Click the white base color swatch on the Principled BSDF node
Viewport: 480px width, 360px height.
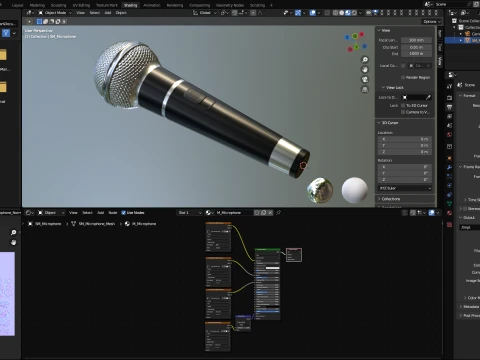coord(272,268)
